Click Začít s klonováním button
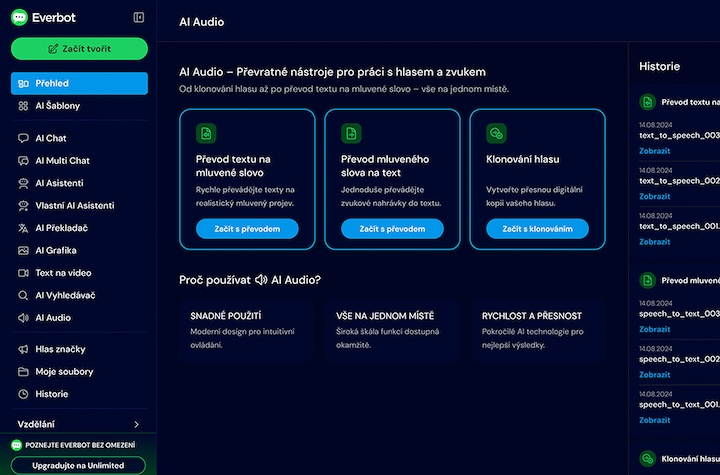This screenshot has height=475, width=720. [537, 229]
